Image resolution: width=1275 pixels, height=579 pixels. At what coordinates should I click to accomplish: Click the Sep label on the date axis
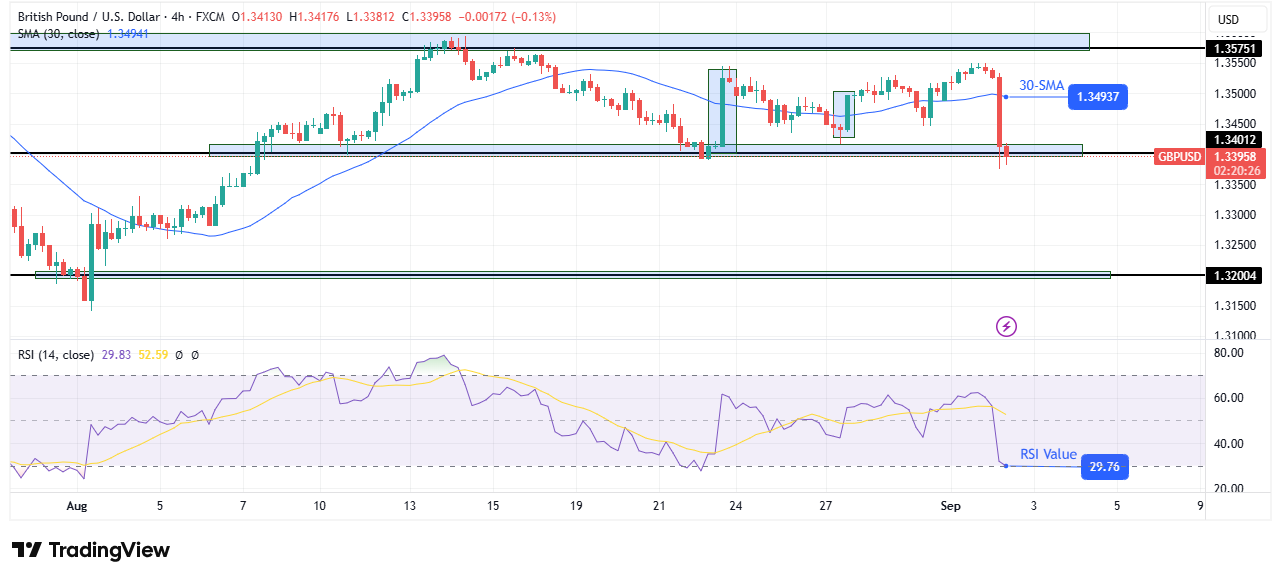(x=950, y=506)
